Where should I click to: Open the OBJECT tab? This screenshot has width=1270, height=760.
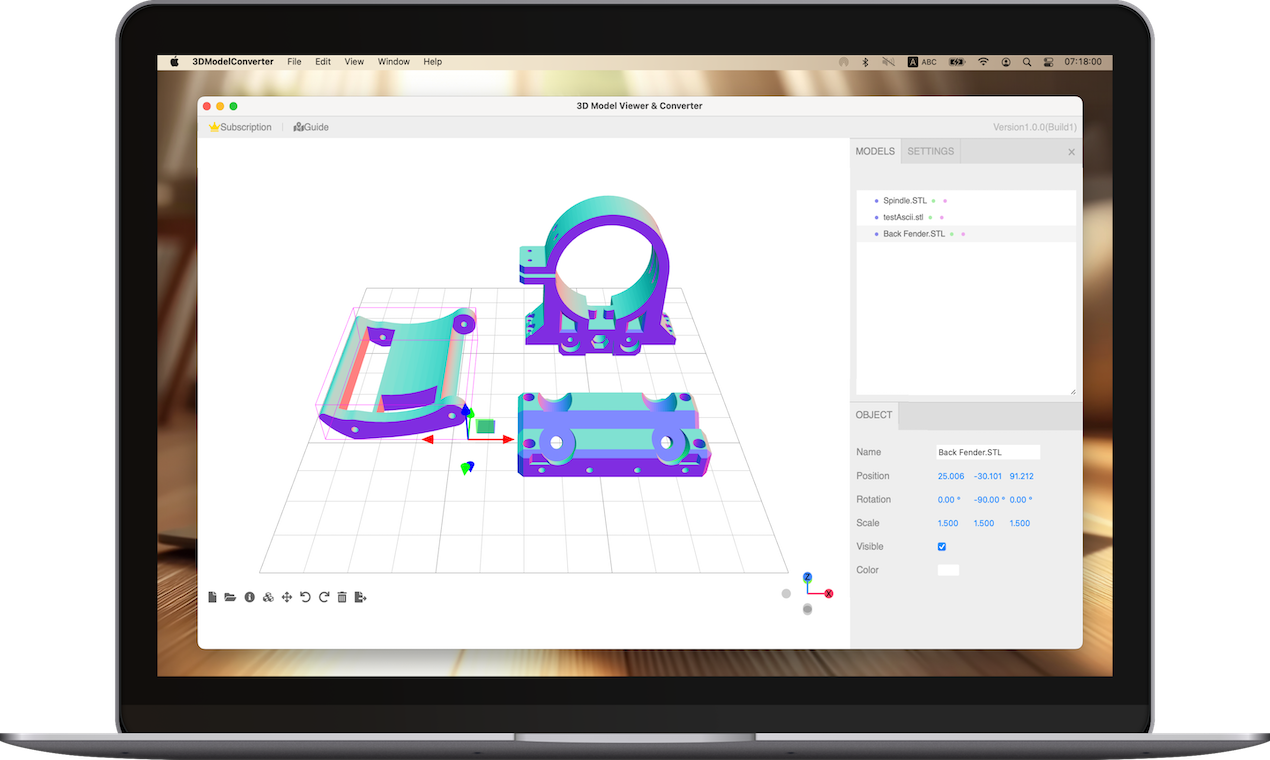874,415
